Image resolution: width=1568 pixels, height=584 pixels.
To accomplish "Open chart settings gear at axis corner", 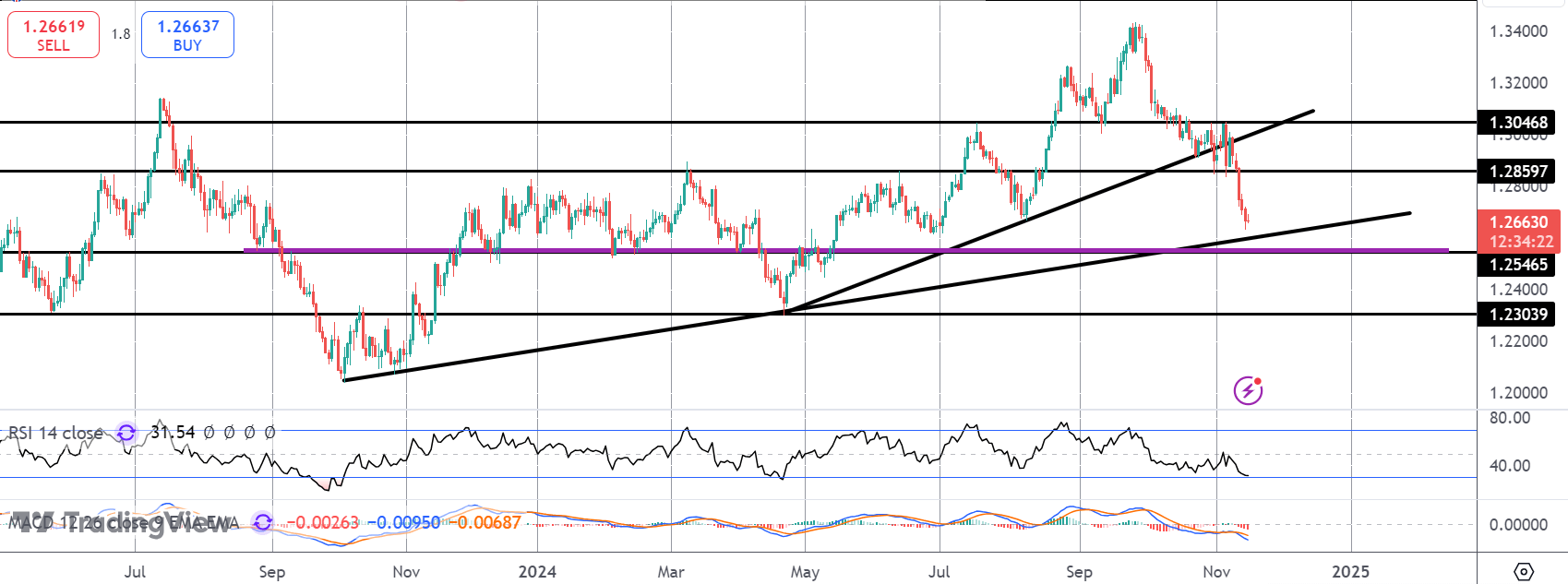I will tap(1524, 571).
